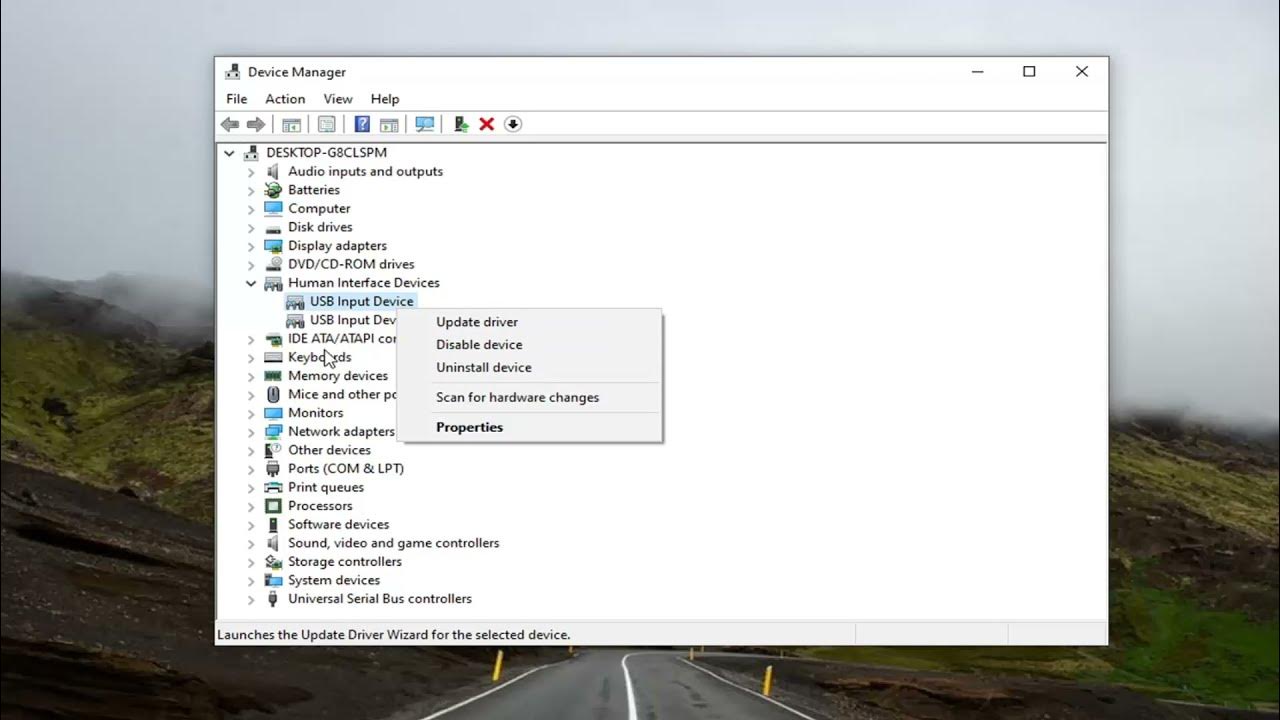Screen dimensions: 1280x720
Task: Select the DVD/CD-ROM drives row
Action: tap(351, 264)
